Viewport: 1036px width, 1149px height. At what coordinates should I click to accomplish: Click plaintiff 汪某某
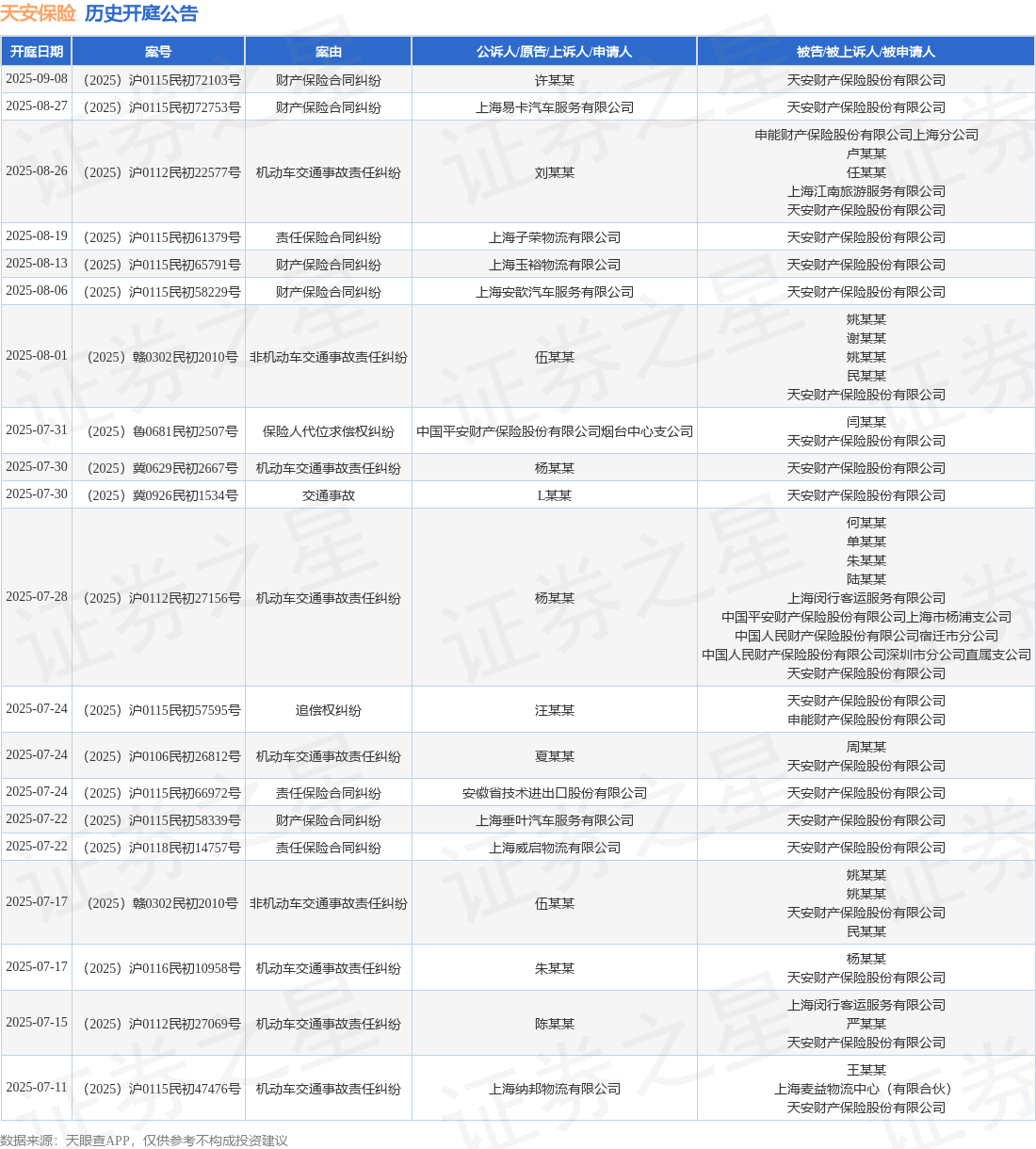coord(555,710)
